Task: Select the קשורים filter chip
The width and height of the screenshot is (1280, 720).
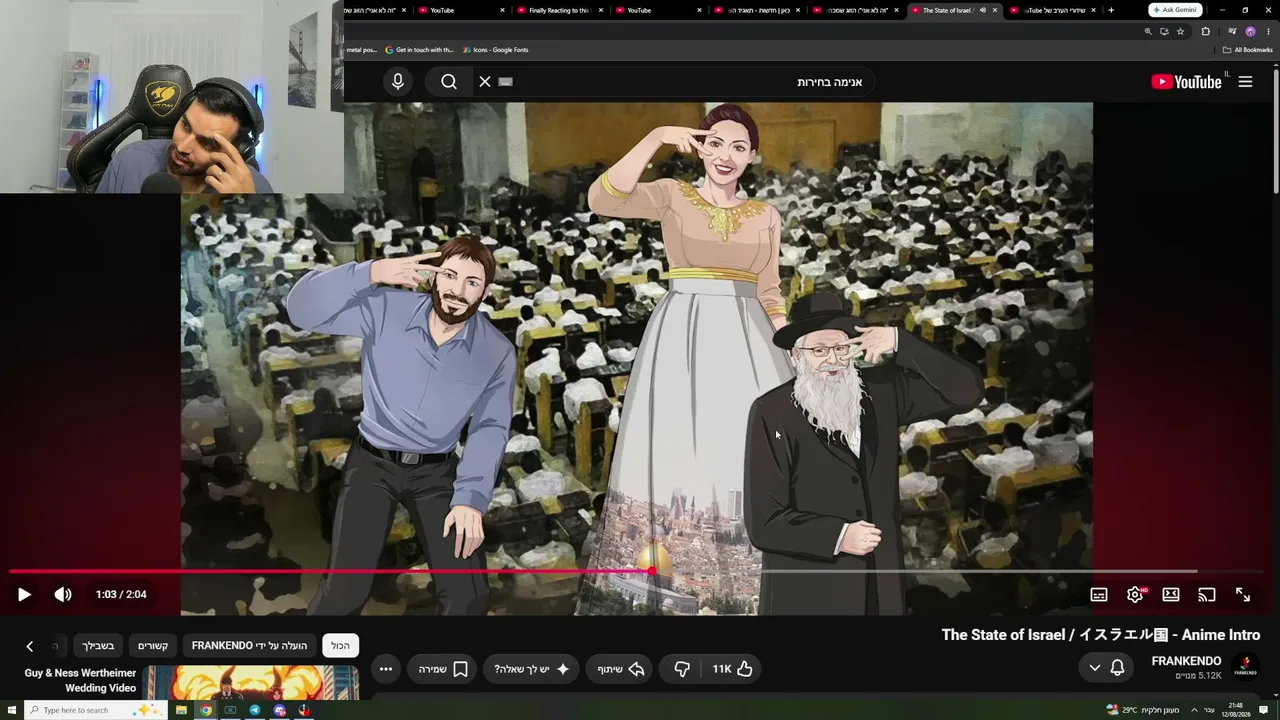Action: pos(153,646)
